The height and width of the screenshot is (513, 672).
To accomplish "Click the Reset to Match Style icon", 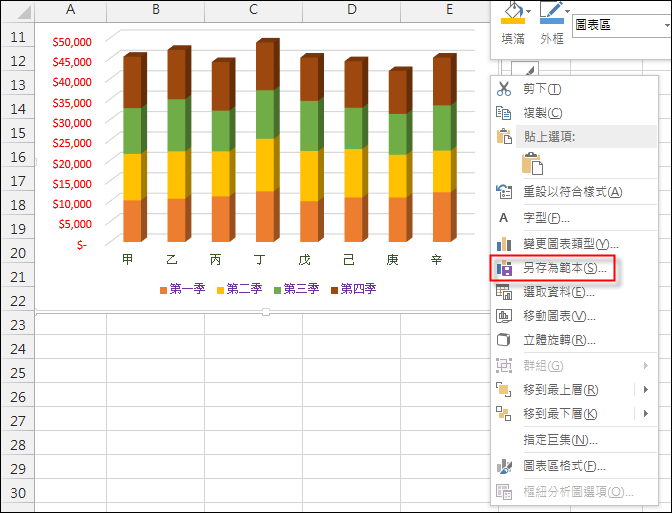I will (504, 192).
